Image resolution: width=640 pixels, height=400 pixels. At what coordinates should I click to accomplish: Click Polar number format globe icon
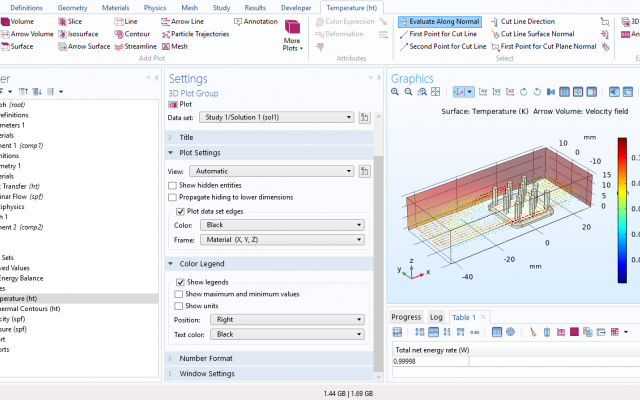pos(510,332)
